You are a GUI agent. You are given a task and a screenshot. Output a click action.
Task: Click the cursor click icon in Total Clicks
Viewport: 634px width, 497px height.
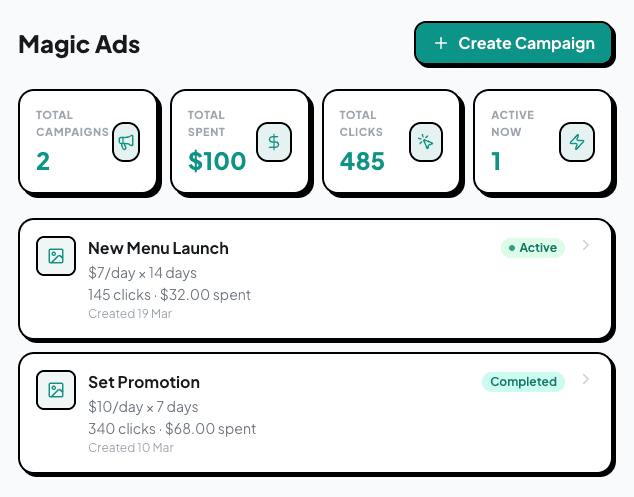coord(426,142)
